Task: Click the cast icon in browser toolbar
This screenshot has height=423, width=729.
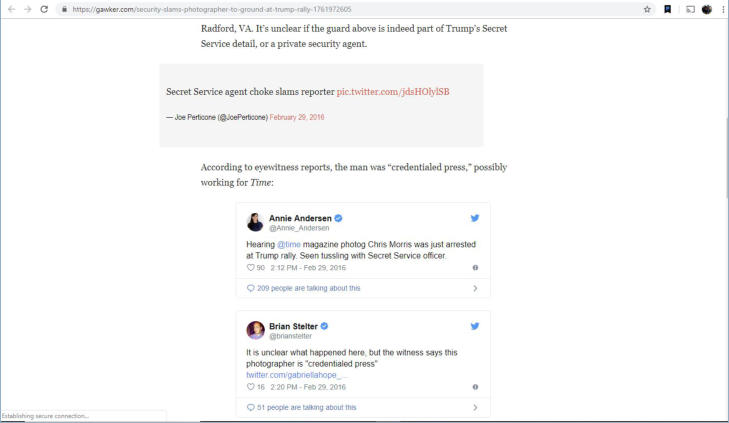Action: (690, 9)
